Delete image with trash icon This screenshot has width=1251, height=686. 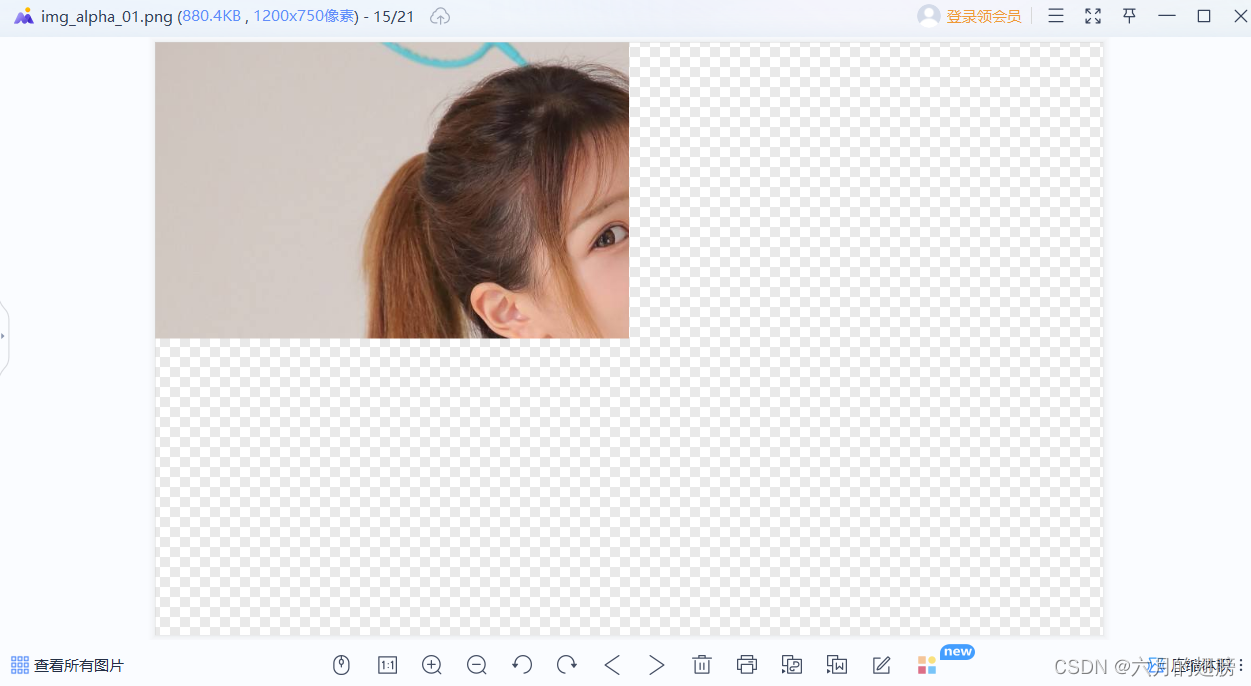pyautogui.click(x=702, y=665)
